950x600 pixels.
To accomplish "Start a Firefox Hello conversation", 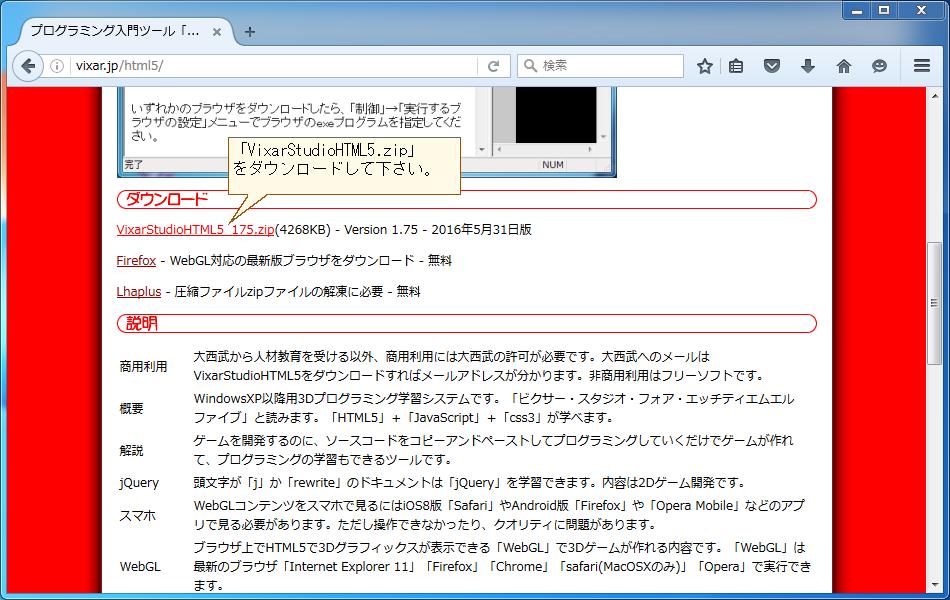I will coord(878,66).
